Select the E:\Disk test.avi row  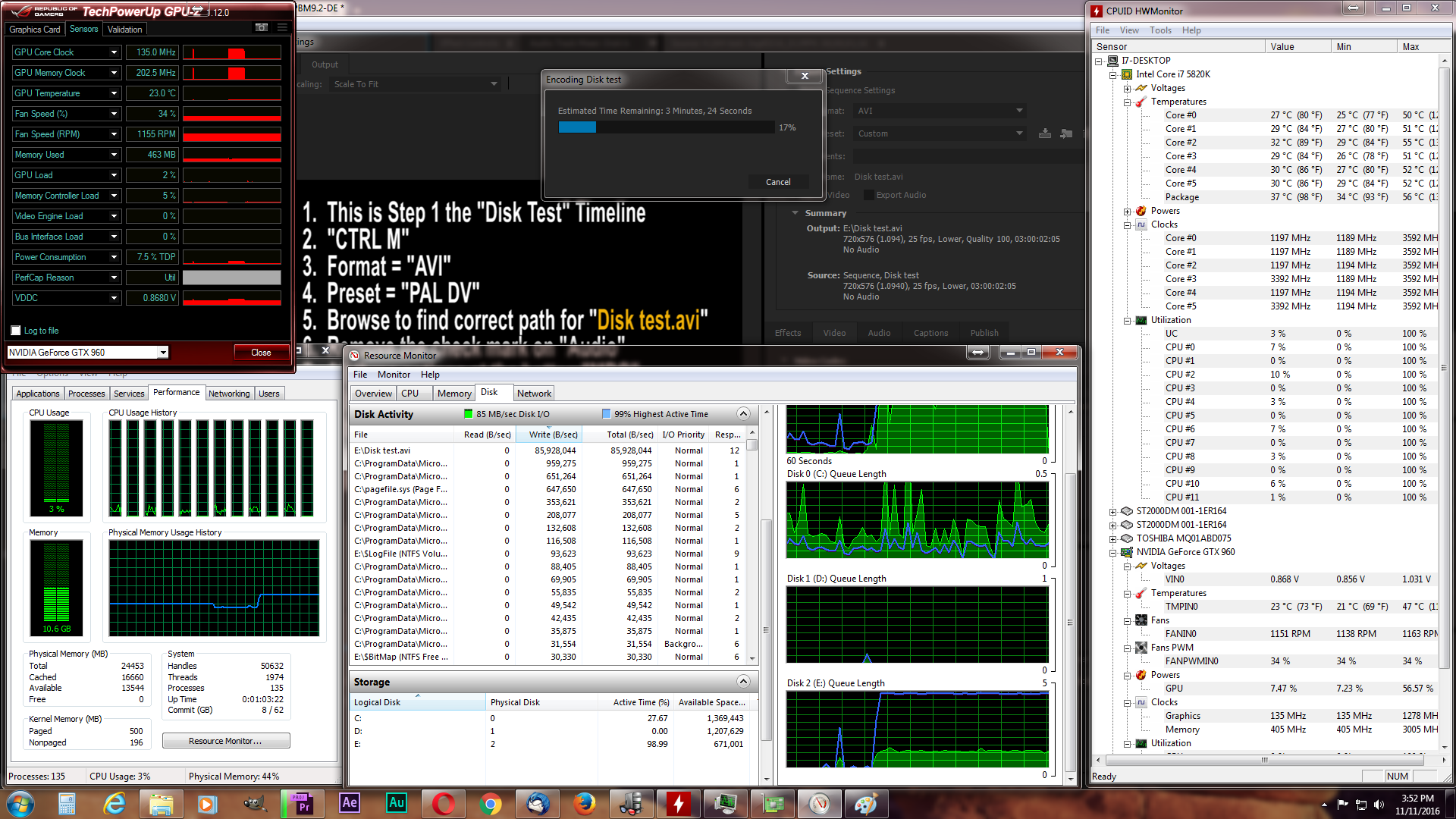coord(548,450)
